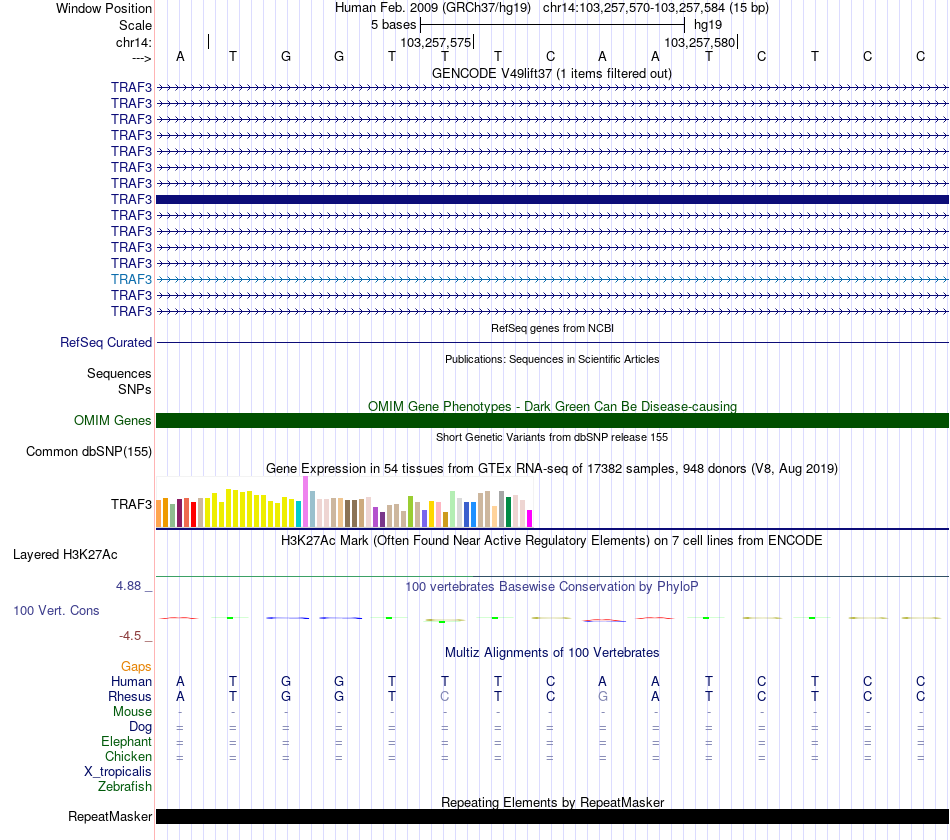Click 'Publications: Sequences in Scientific Articles' title

coord(552,359)
